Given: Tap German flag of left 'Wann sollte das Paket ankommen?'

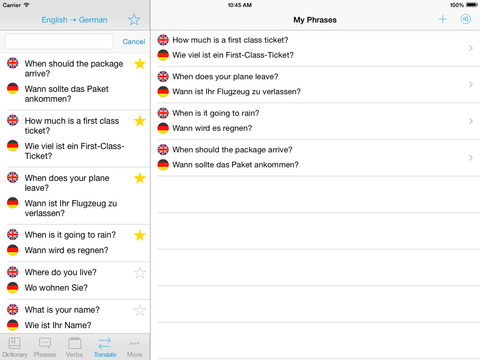Looking at the screenshot, I should pyautogui.click(x=13, y=88).
